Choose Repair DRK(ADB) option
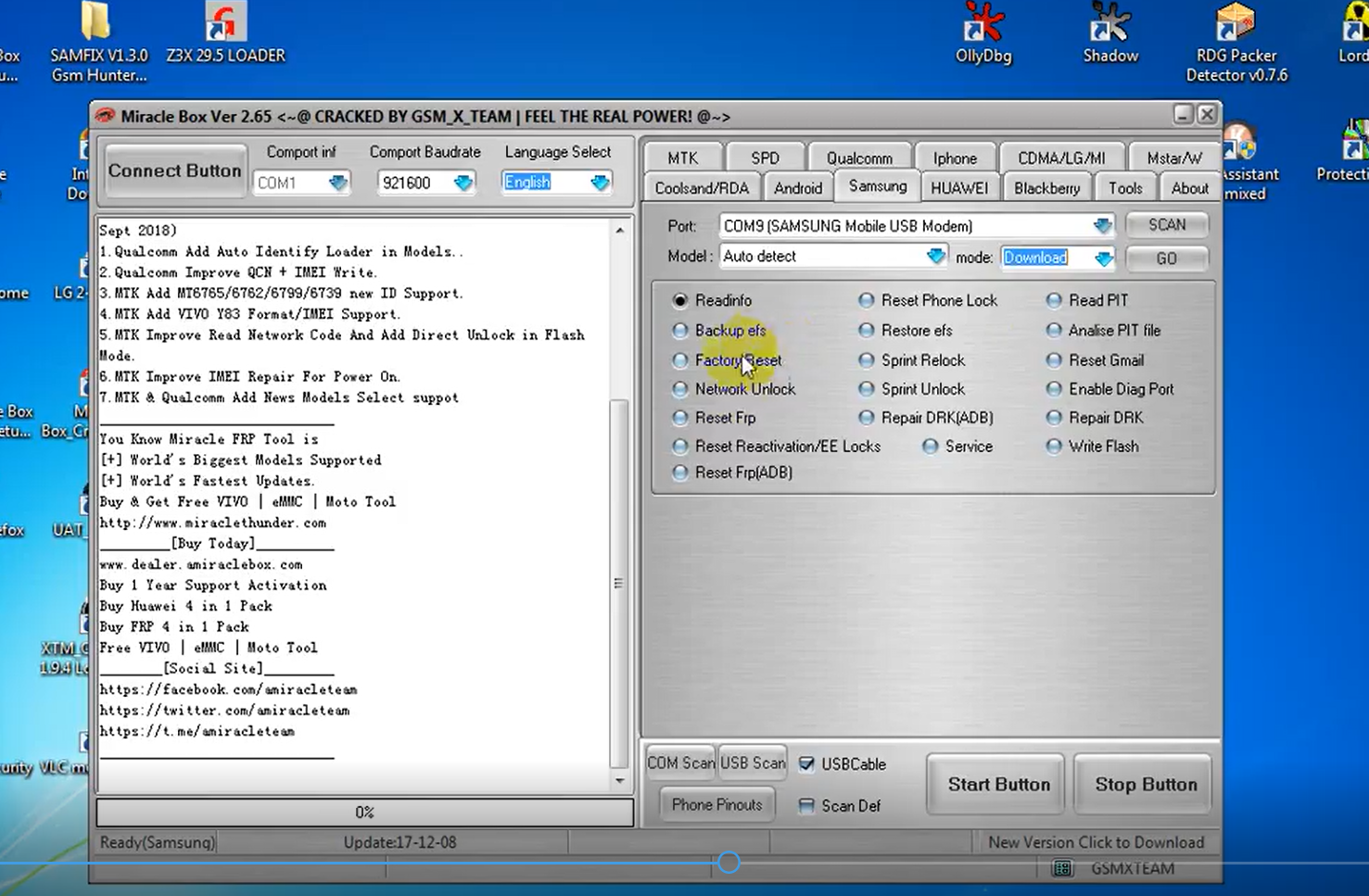This screenshot has width=1369, height=896. (867, 418)
